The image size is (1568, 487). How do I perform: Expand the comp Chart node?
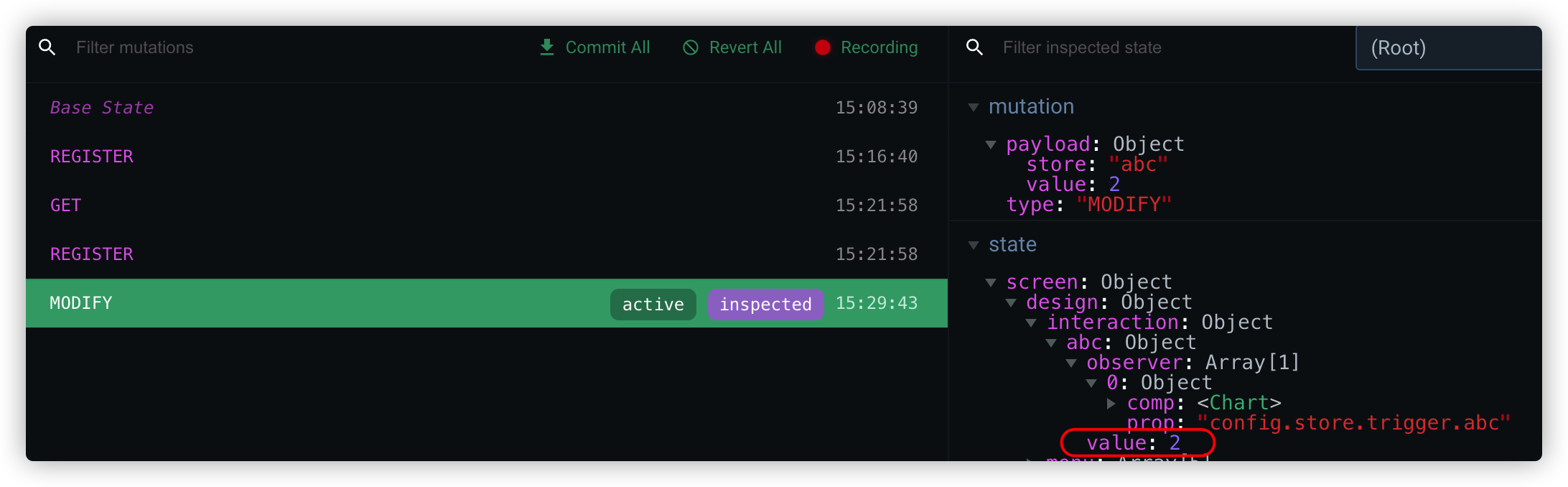1111,403
